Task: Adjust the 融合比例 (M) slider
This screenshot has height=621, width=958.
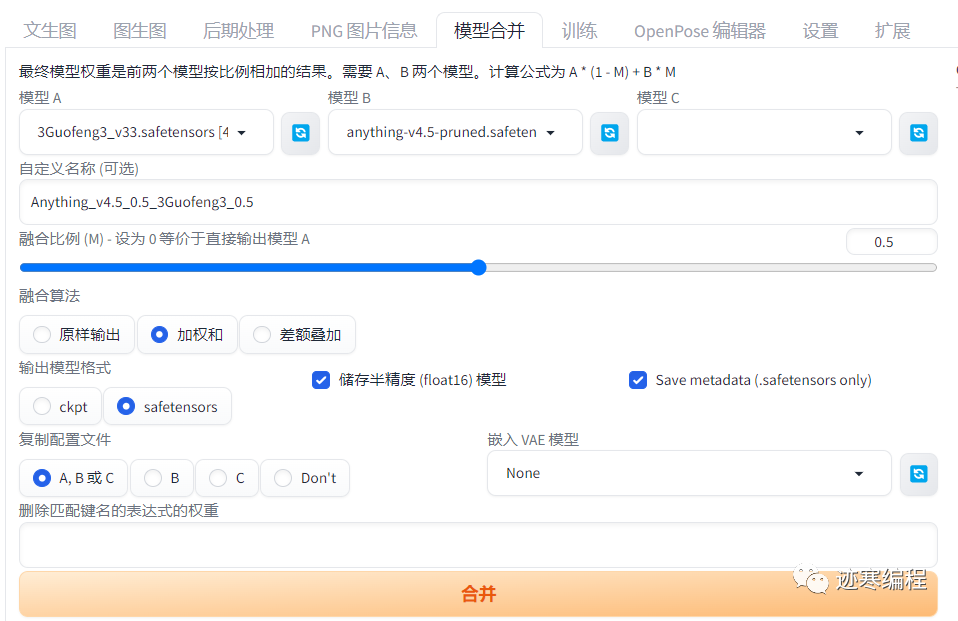Action: tap(478, 267)
